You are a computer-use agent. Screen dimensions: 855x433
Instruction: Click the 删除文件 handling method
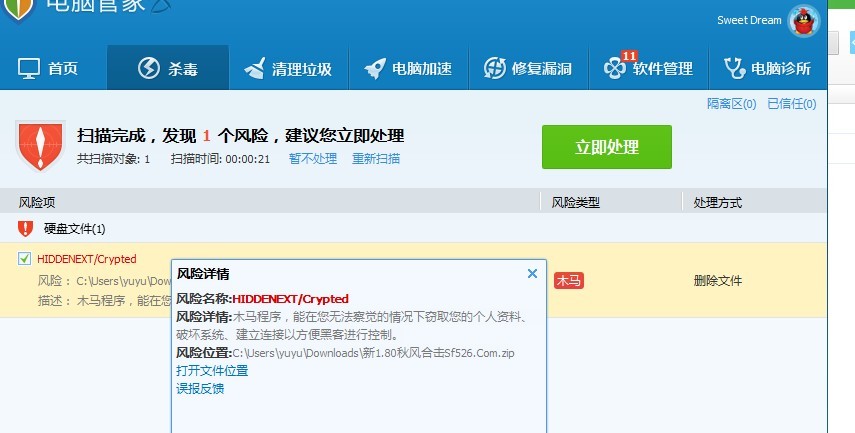(x=718, y=281)
